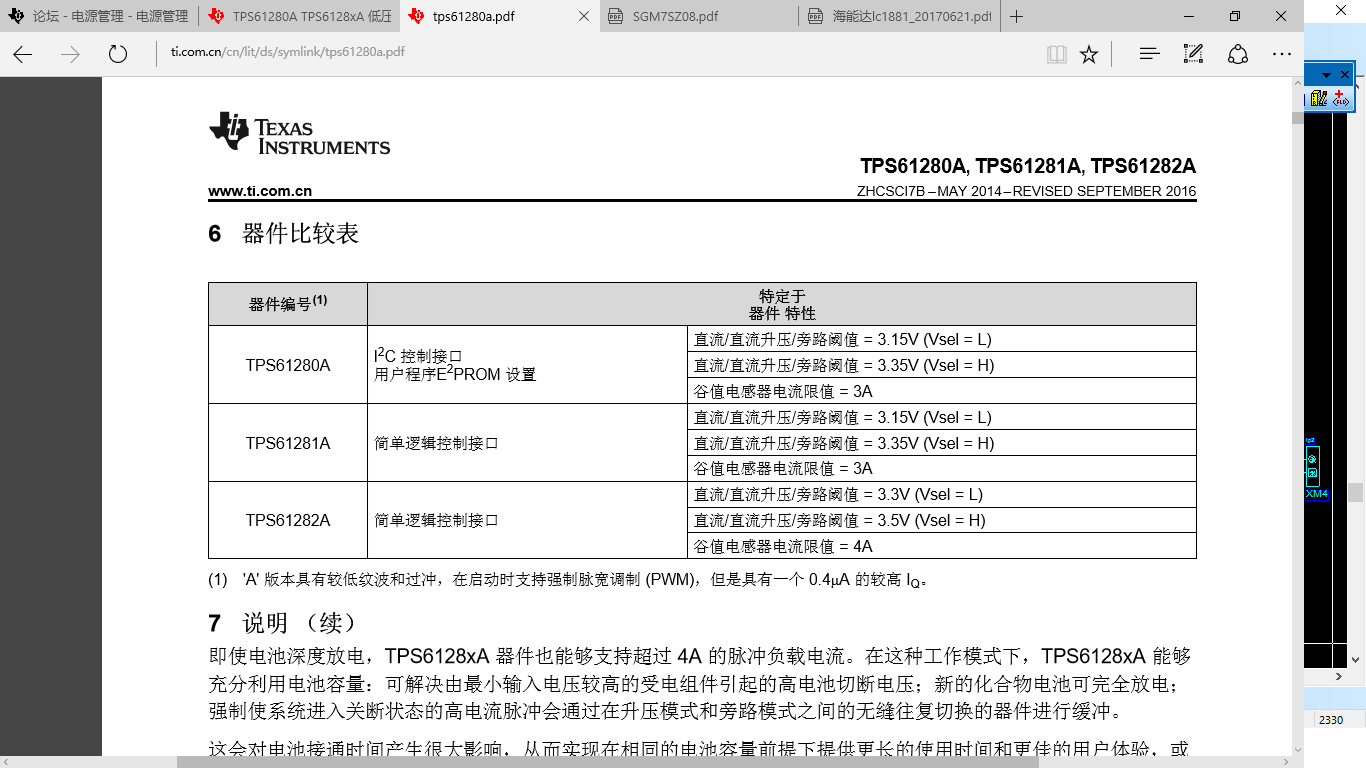
Task: Click the forward navigation arrow
Action: pyautogui.click(x=70, y=54)
